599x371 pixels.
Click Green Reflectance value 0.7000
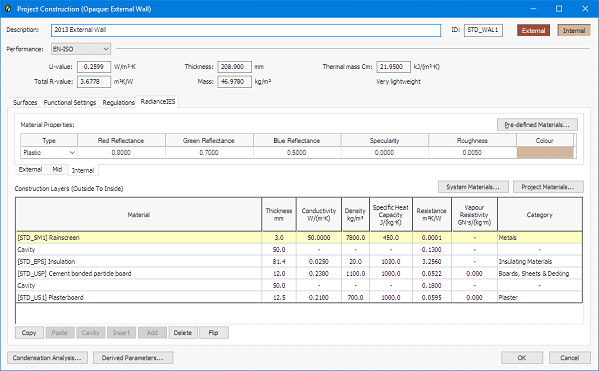[x=209, y=152]
